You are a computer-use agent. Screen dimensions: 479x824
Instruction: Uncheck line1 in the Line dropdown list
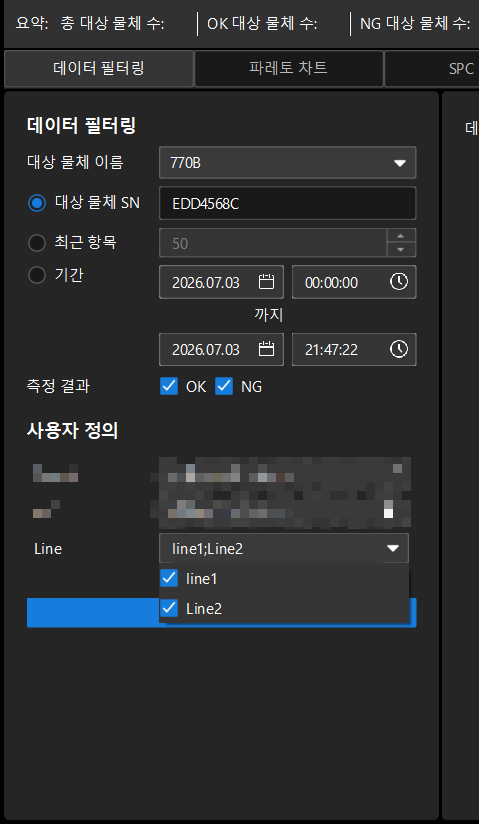pos(169,579)
